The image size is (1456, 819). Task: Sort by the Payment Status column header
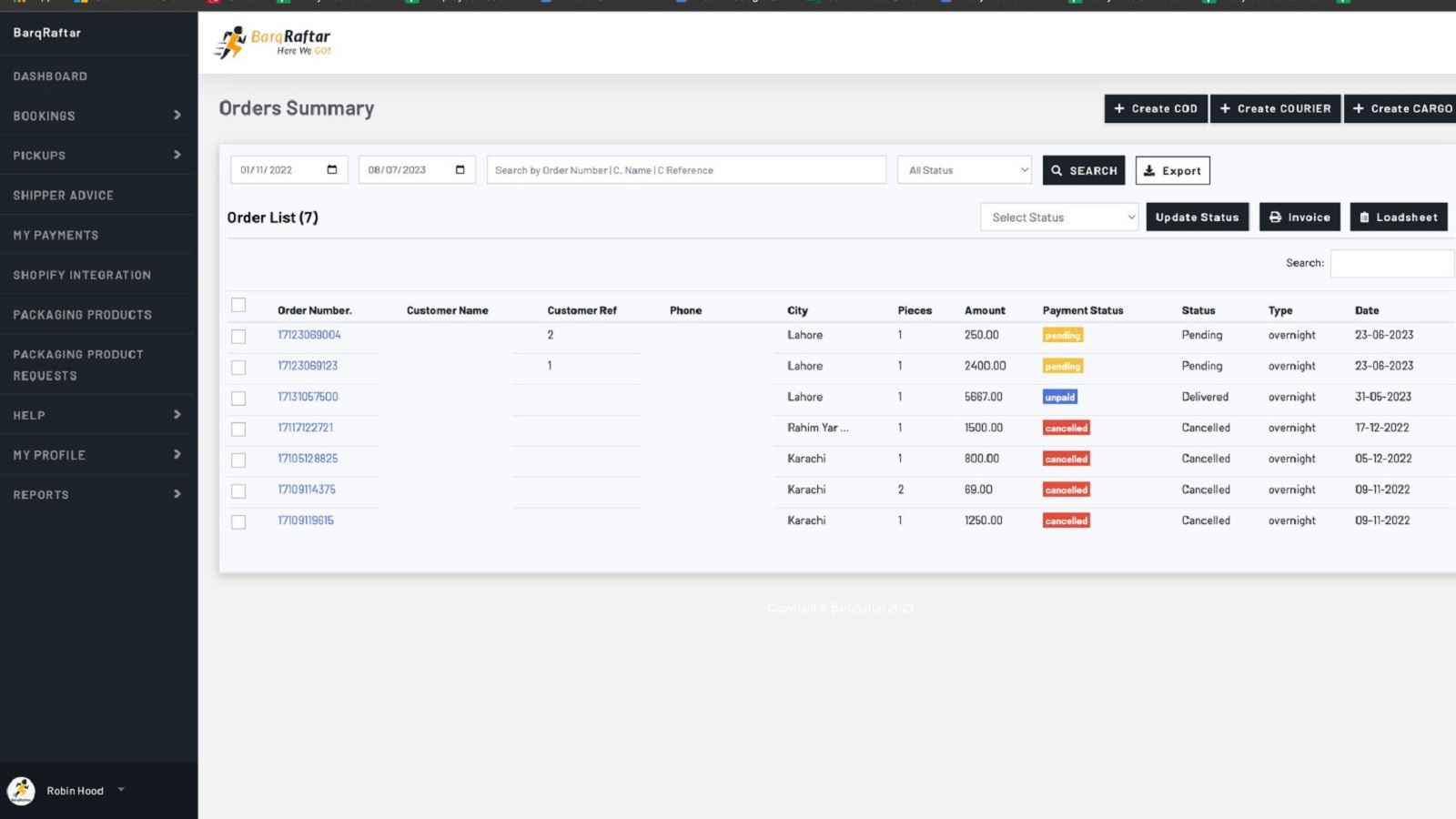1083,310
